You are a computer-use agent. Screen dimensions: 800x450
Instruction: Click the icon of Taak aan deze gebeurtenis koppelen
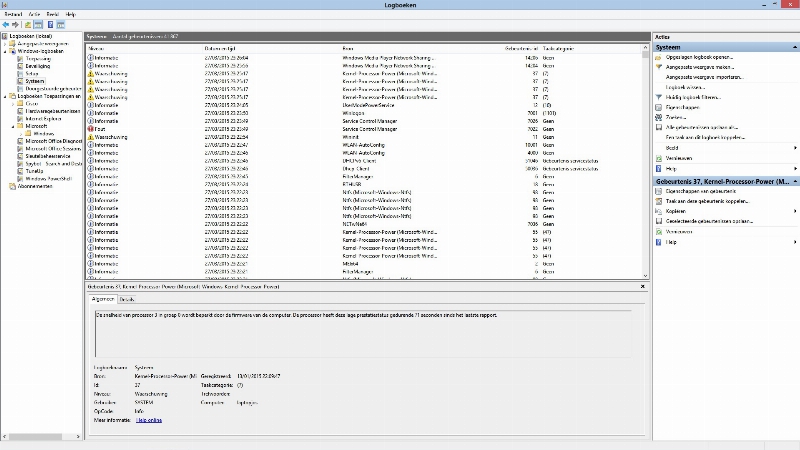pos(659,201)
